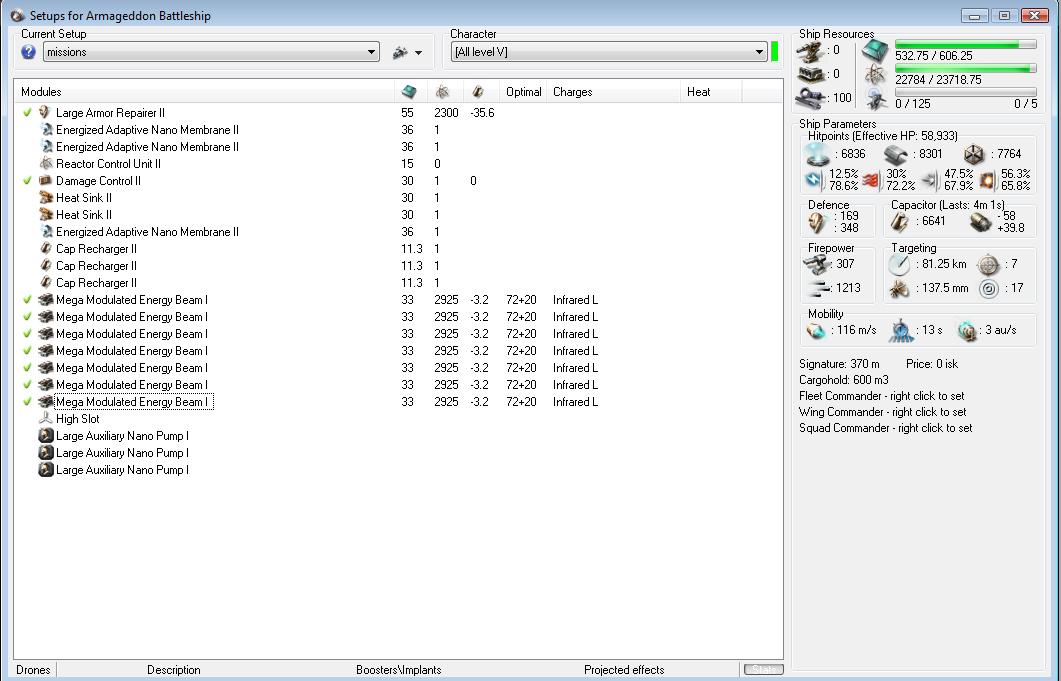
Task: Click the shield hitpoints icon showing 6836
Action: [818, 154]
